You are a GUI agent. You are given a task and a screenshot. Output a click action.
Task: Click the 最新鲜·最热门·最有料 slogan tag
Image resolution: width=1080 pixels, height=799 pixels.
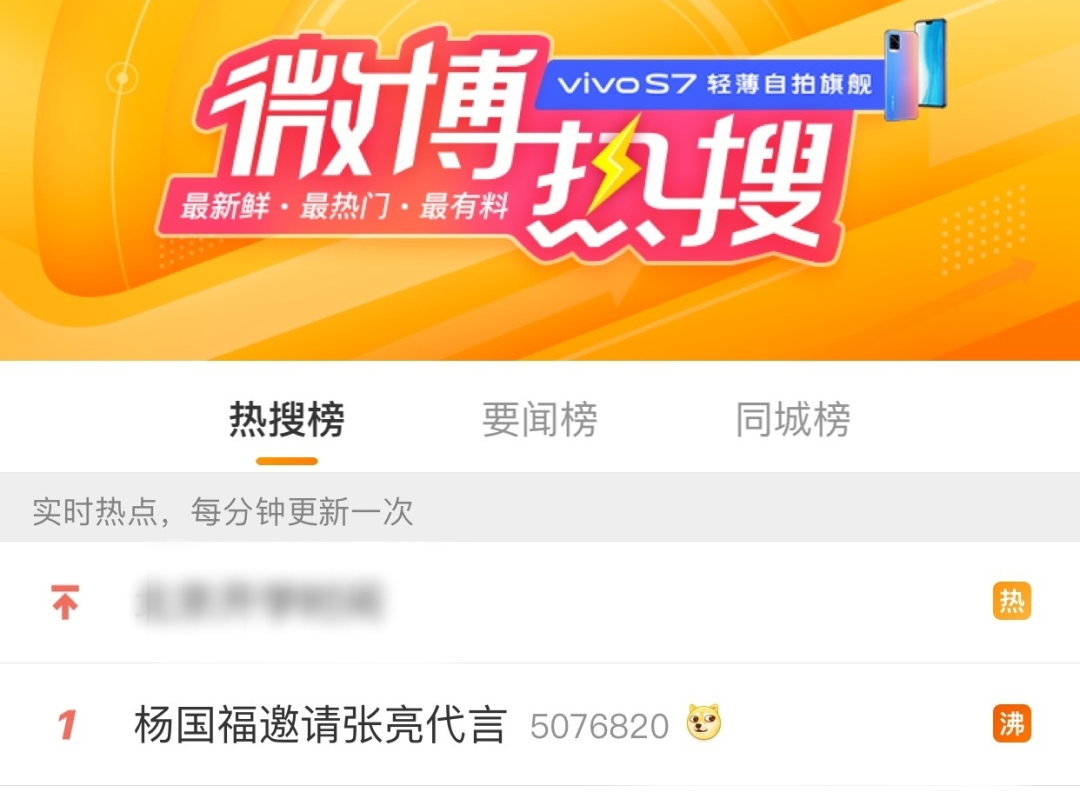pyautogui.click(x=343, y=206)
